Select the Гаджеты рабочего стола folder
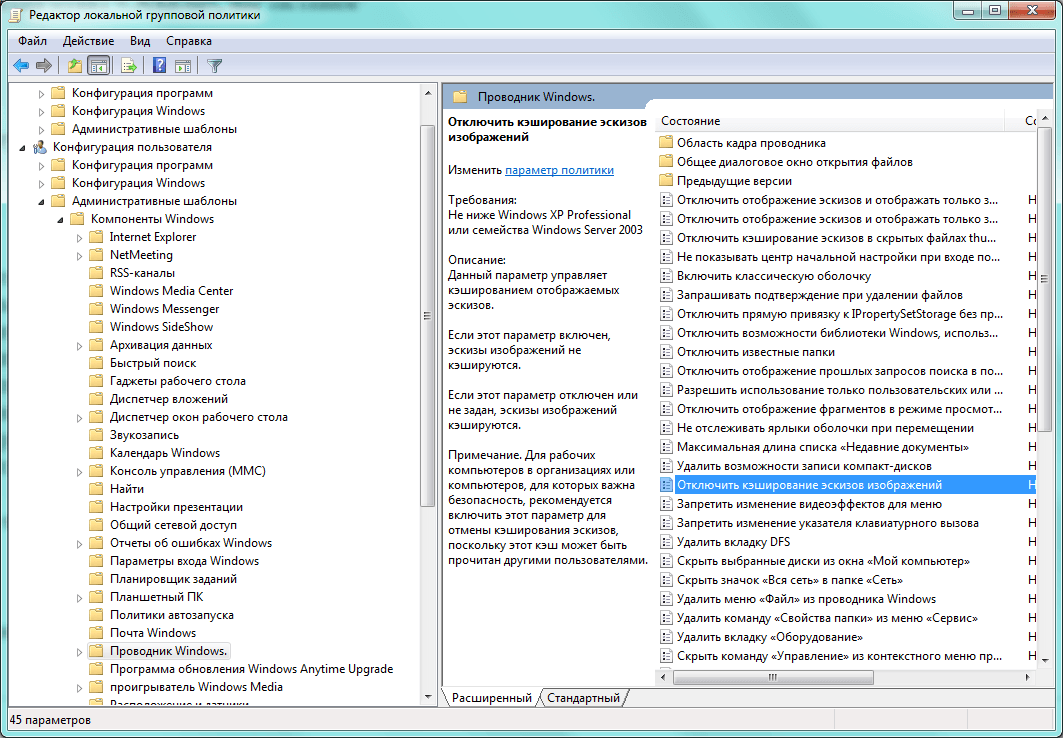Viewport: 1063px width, 738px height. coord(178,381)
